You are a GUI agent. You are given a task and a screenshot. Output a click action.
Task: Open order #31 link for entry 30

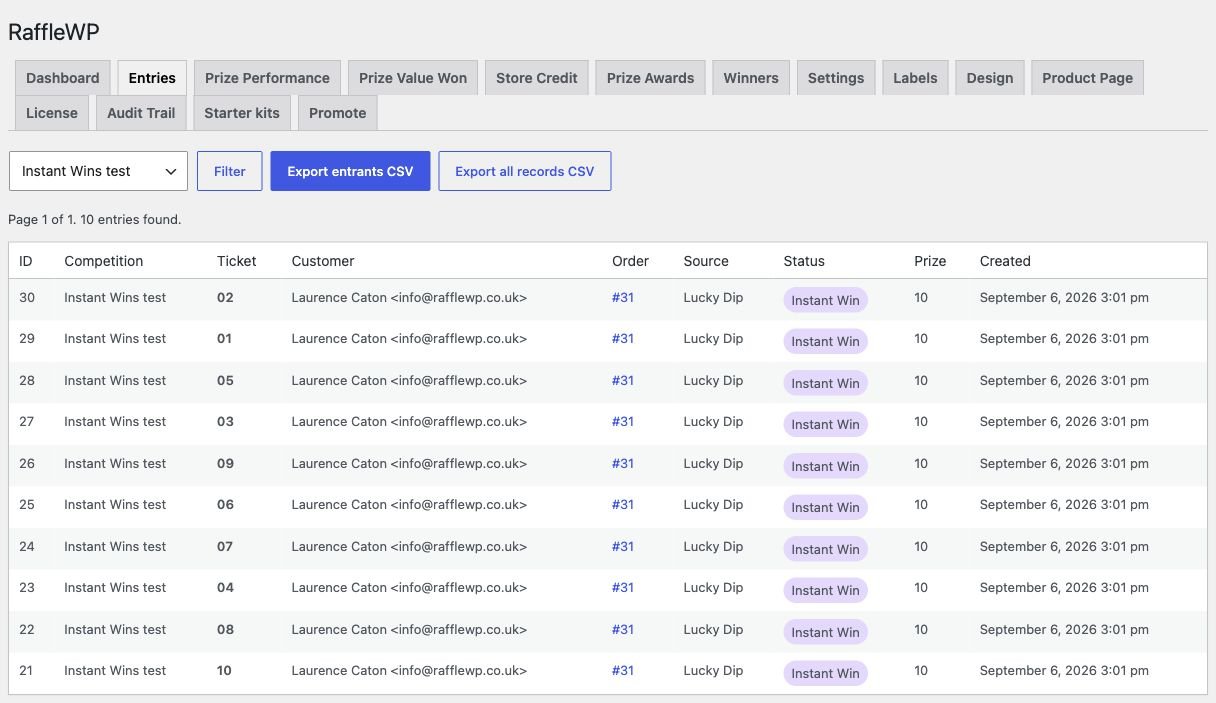623,297
